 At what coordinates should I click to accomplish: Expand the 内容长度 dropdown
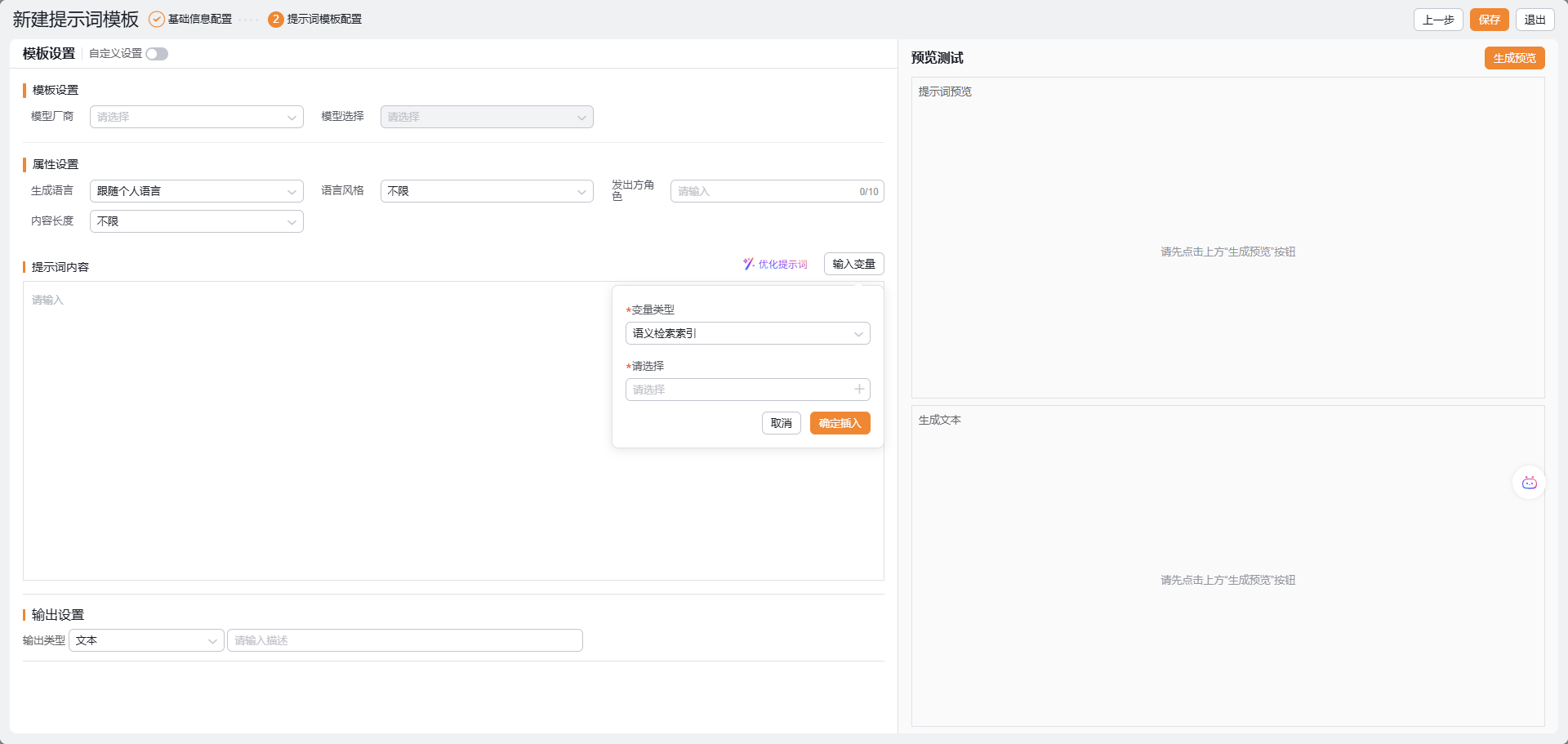(x=196, y=221)
